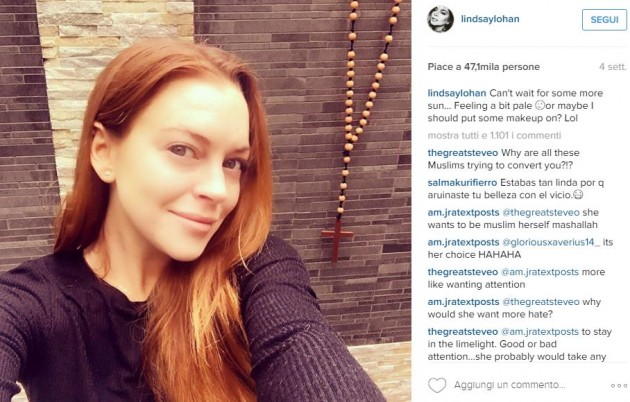630x402 pixels.
Task: Open thegreatsteveo username on 'limelight' comment
Action: click(462, 332)
